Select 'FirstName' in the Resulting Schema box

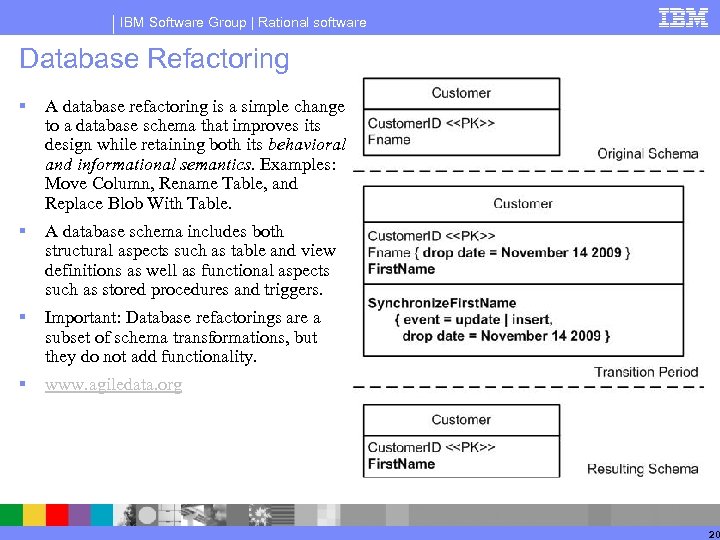coord(401,464)
